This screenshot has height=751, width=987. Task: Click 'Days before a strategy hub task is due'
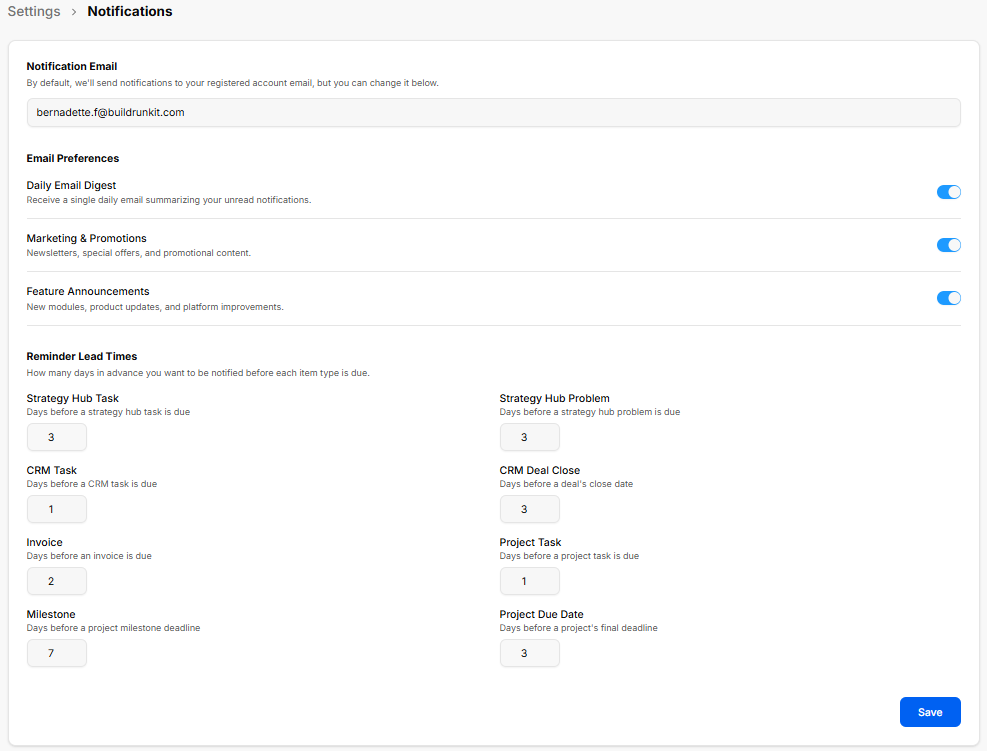click(x=108, y=412)
